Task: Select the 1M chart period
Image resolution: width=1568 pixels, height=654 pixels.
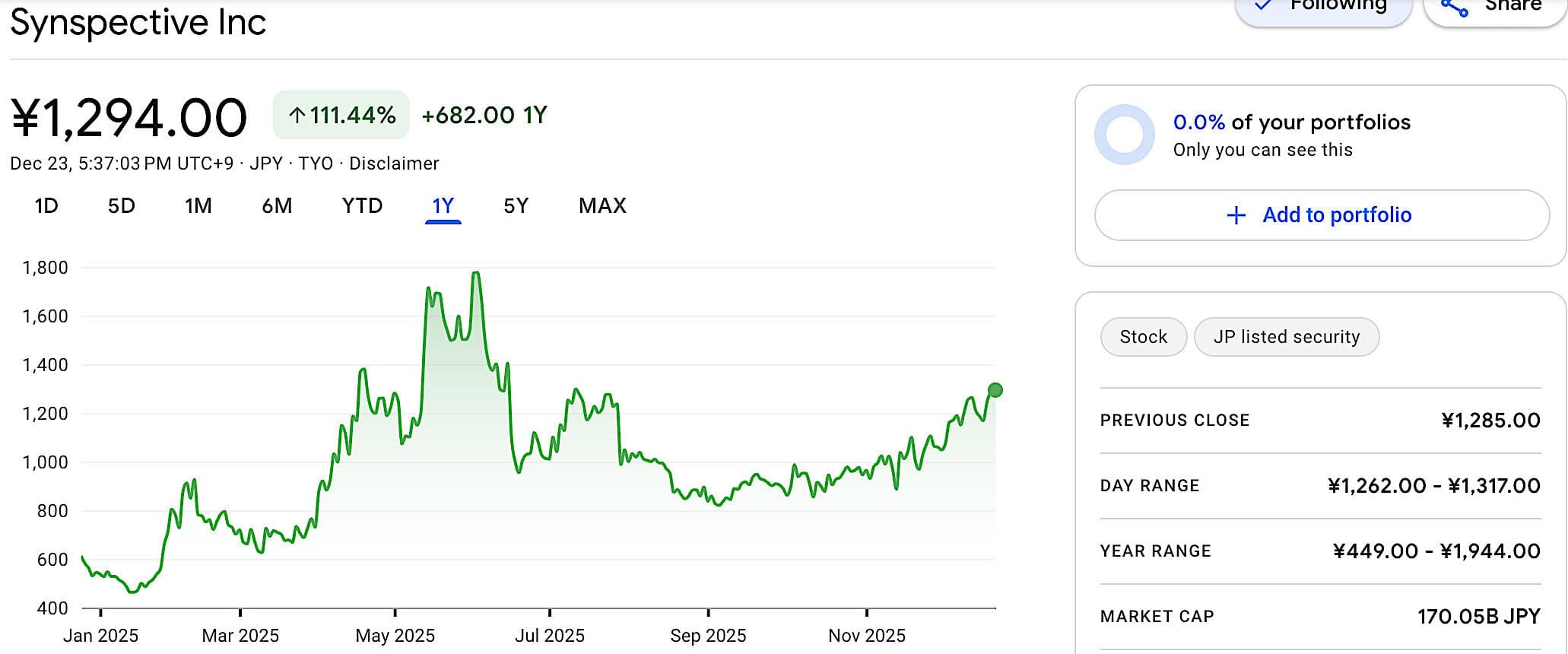Action: tap(198, 205)
